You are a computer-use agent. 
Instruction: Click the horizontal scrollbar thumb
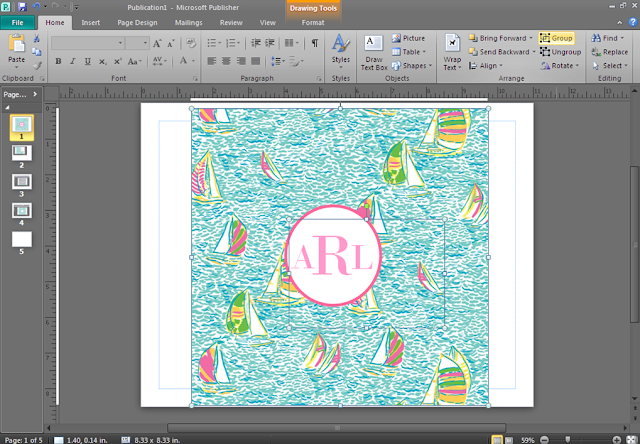pos(337,428)
